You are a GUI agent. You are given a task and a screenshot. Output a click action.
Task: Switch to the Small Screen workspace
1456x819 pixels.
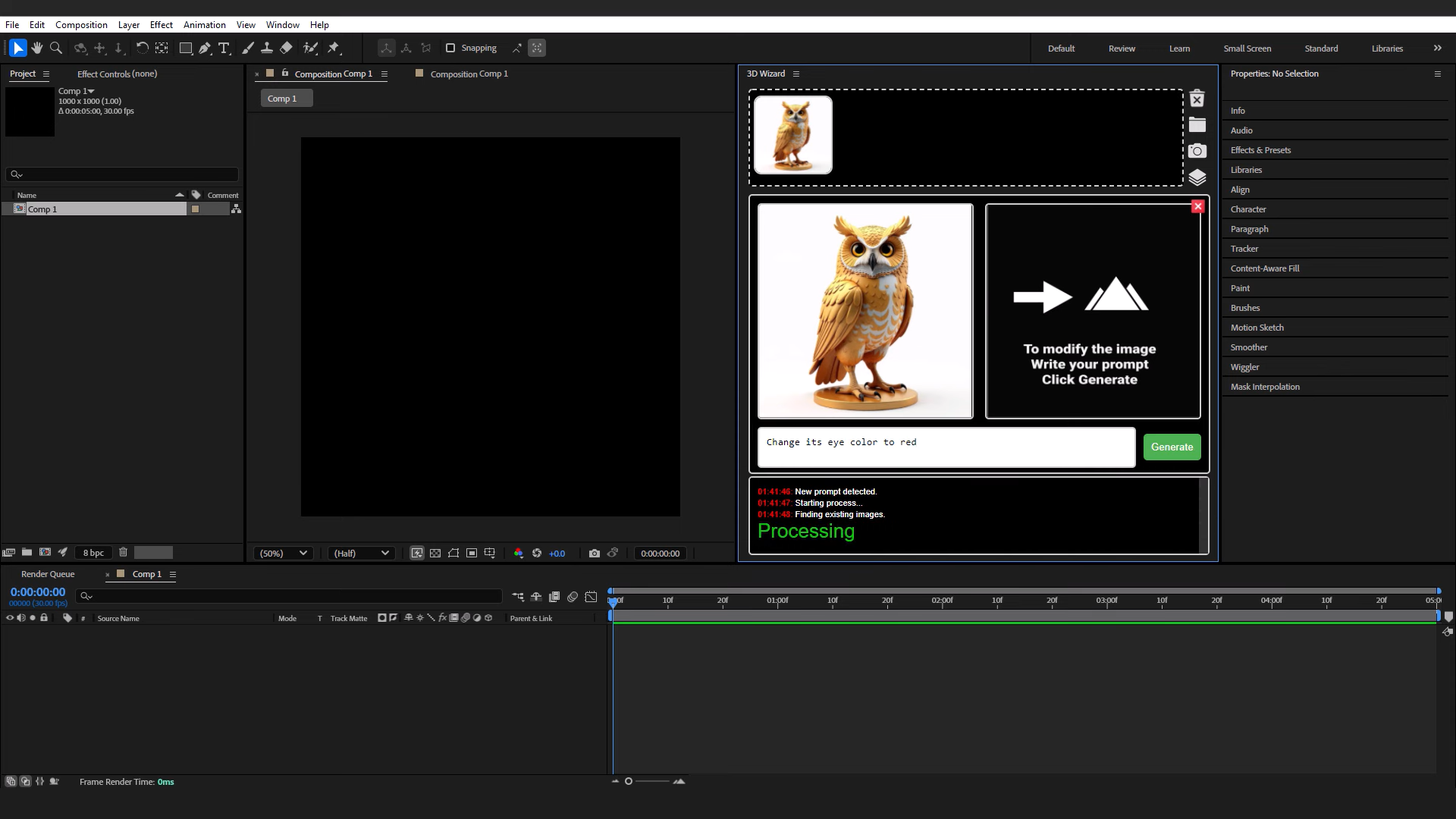[x=1247, y=48]
